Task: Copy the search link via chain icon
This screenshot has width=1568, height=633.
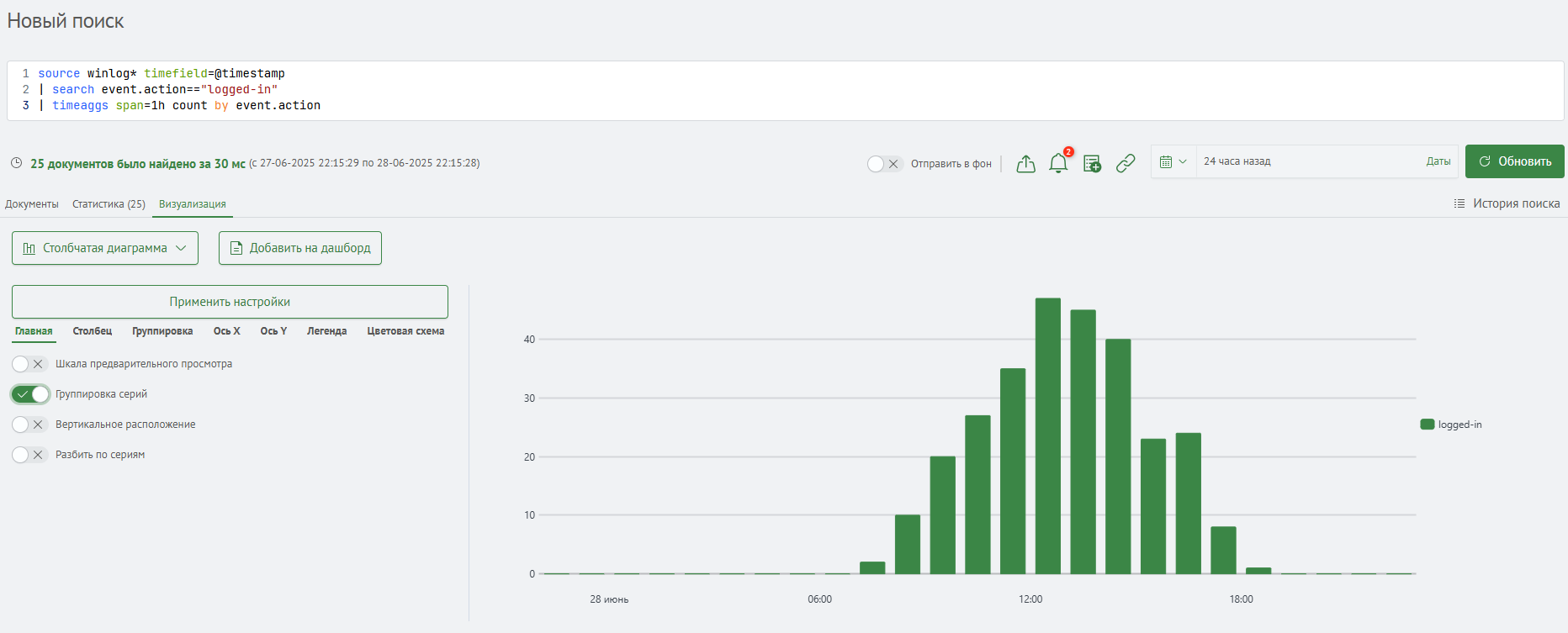Action: point(1126,163)
